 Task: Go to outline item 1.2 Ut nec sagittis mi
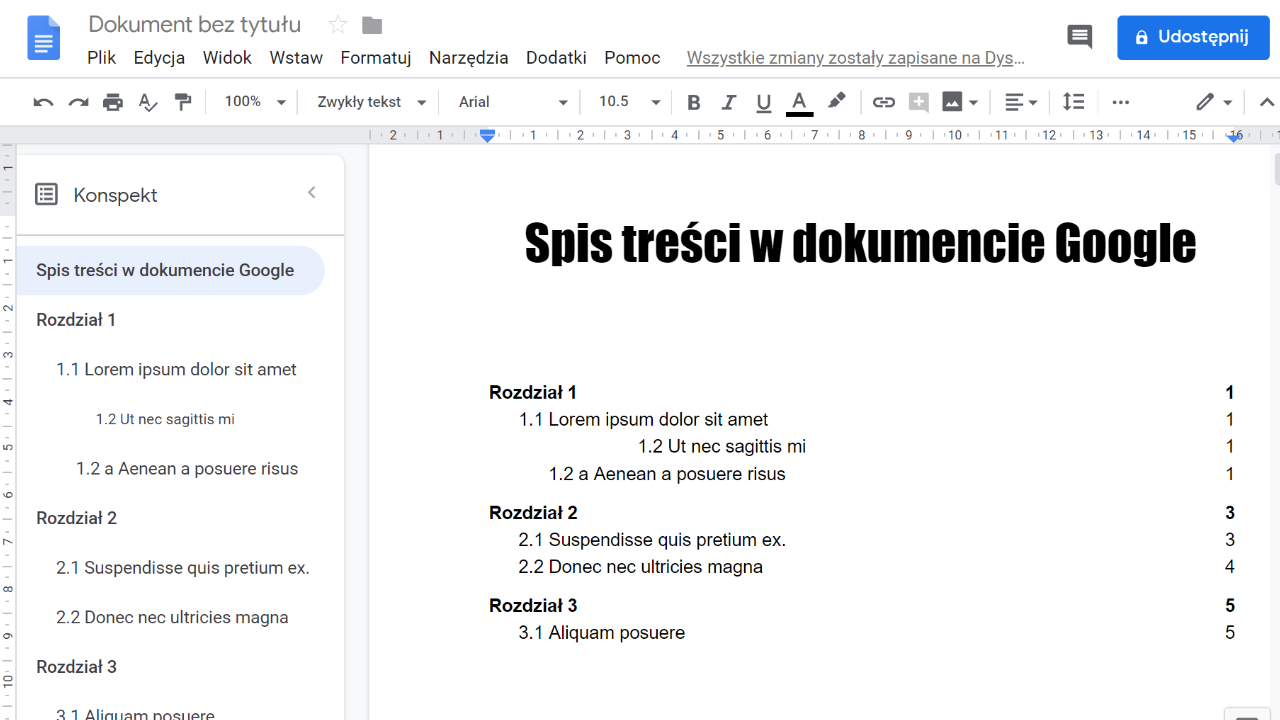coord(165,419)
